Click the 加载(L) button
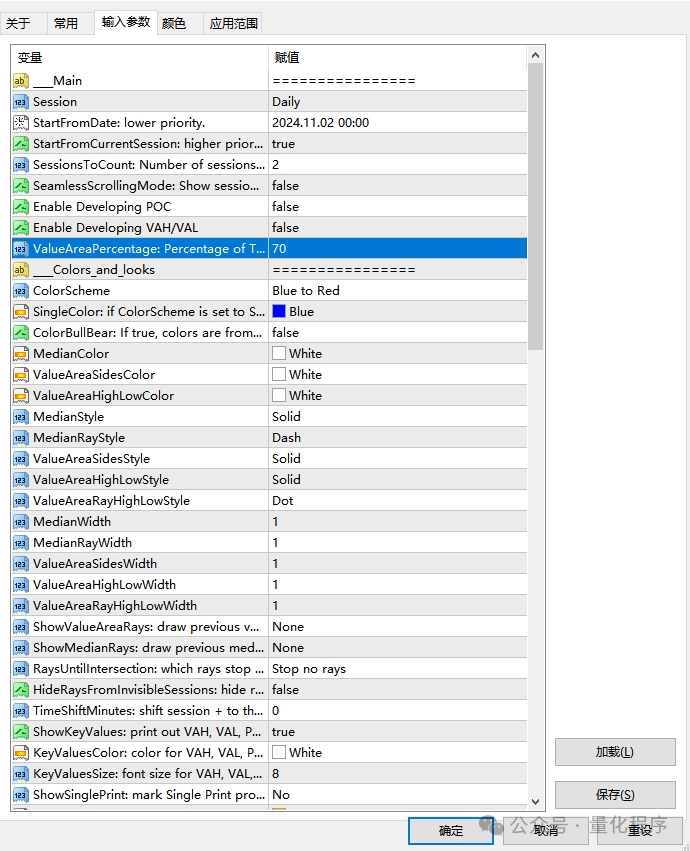The height and width of the screenshot is (851, 690). [615, 752]
